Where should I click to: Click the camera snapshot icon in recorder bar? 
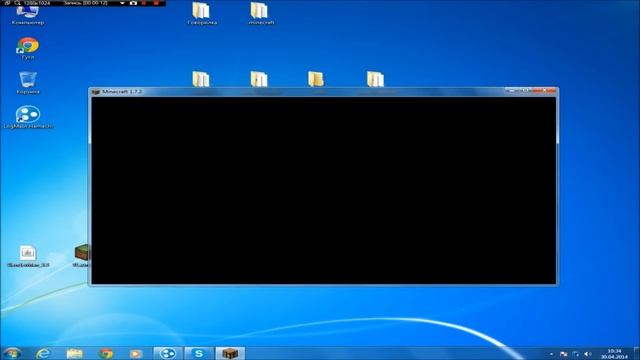click(x=133, y=3)
